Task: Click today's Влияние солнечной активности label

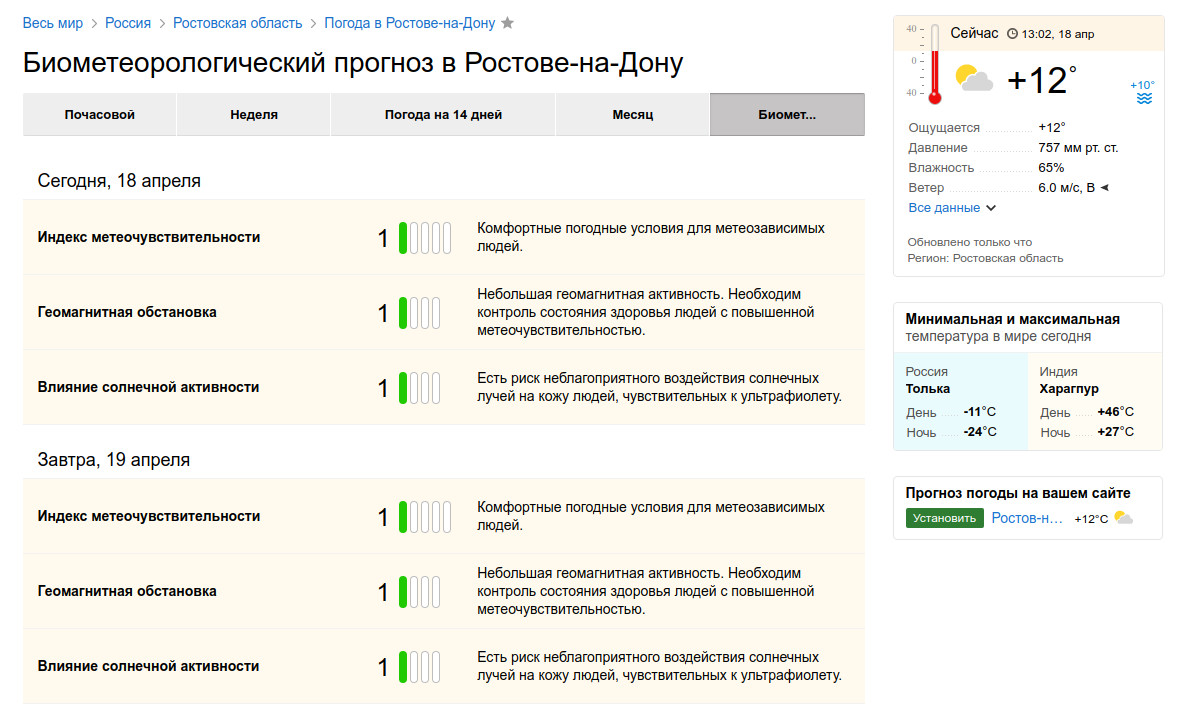Action: pos(148,388)
